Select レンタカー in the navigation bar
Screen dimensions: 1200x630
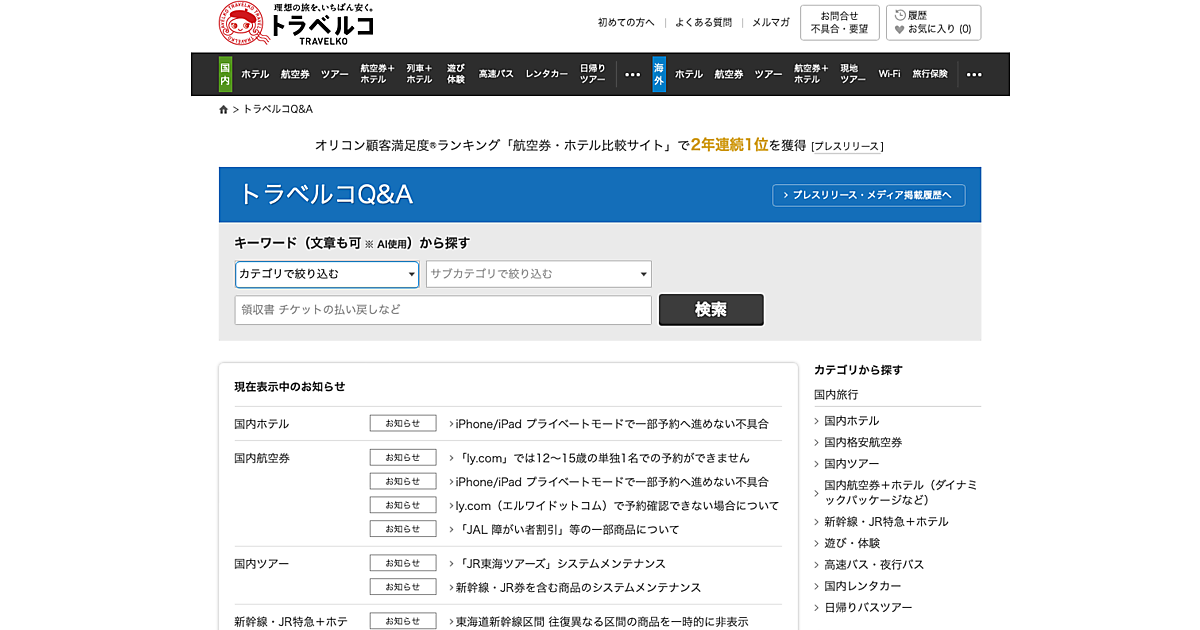(x=547, y=74)
